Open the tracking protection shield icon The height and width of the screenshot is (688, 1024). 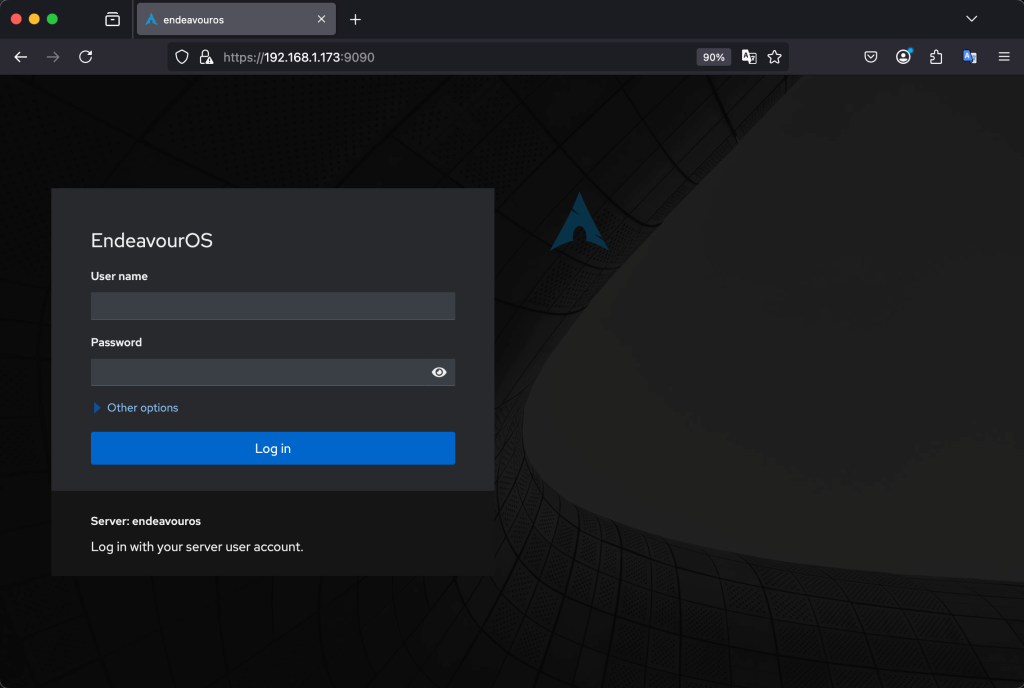tap(182, 57)
